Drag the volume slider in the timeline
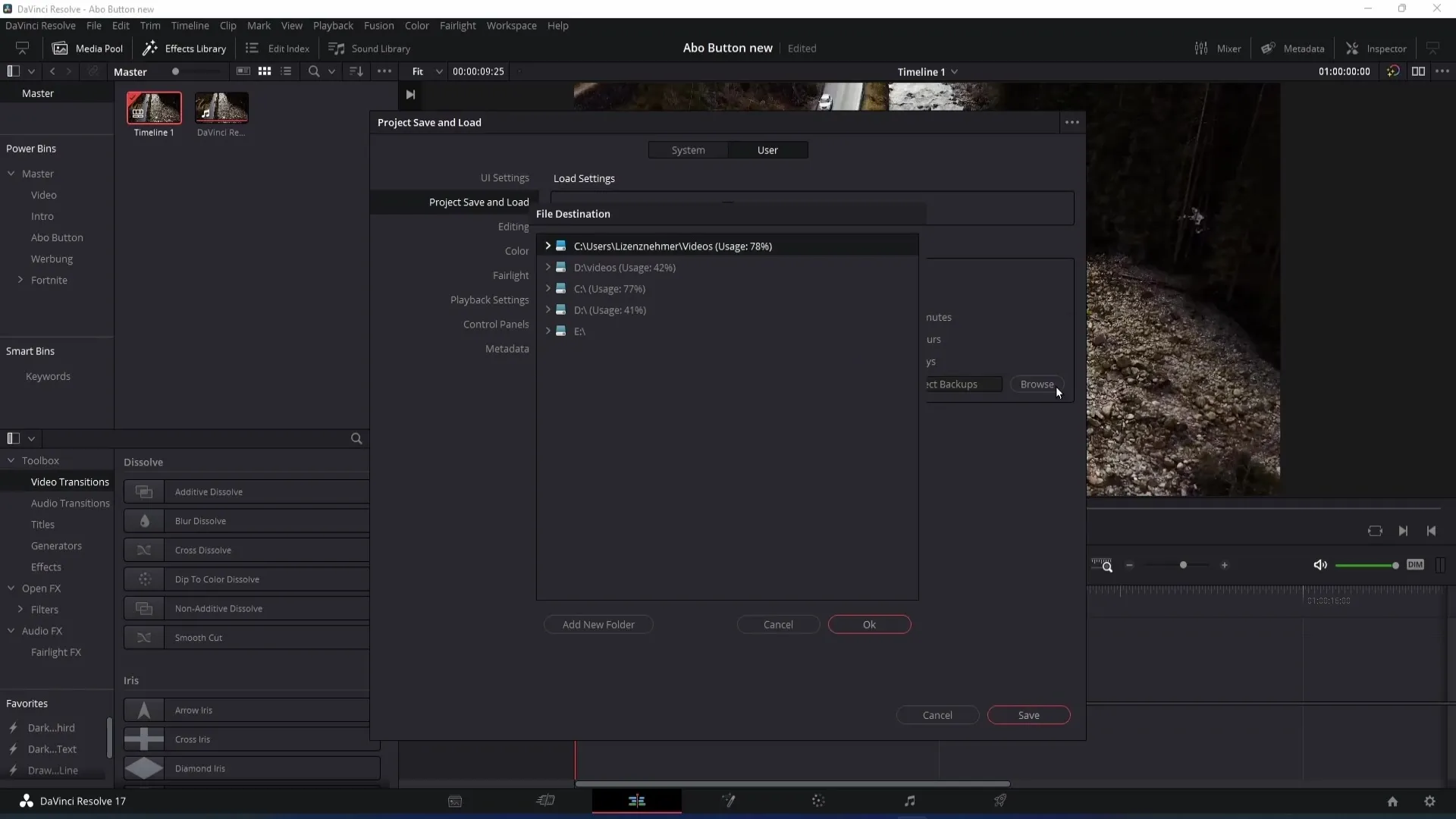This screenshot has width=1456, height=819. point(1395,565)
